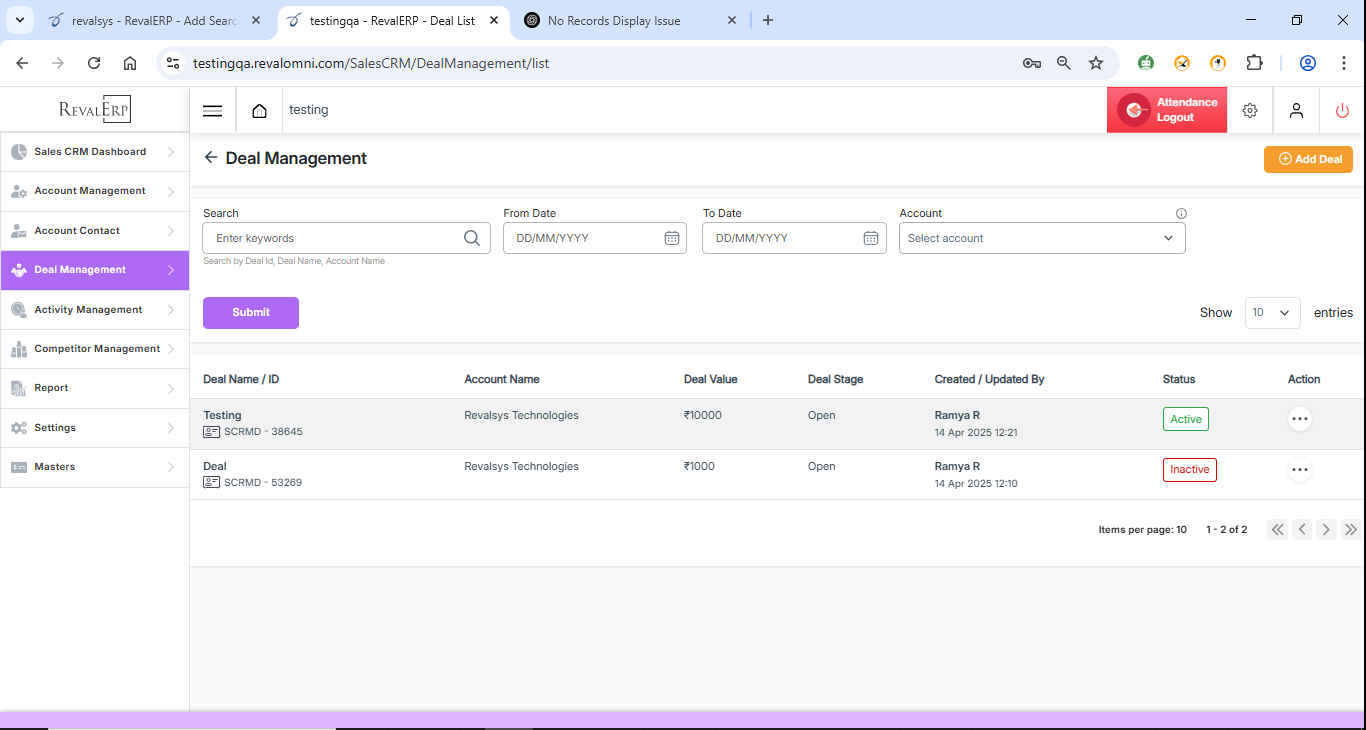Click the settings gear icon in header
Viewport: 1366px width, 730px height.
(1249, 110)
